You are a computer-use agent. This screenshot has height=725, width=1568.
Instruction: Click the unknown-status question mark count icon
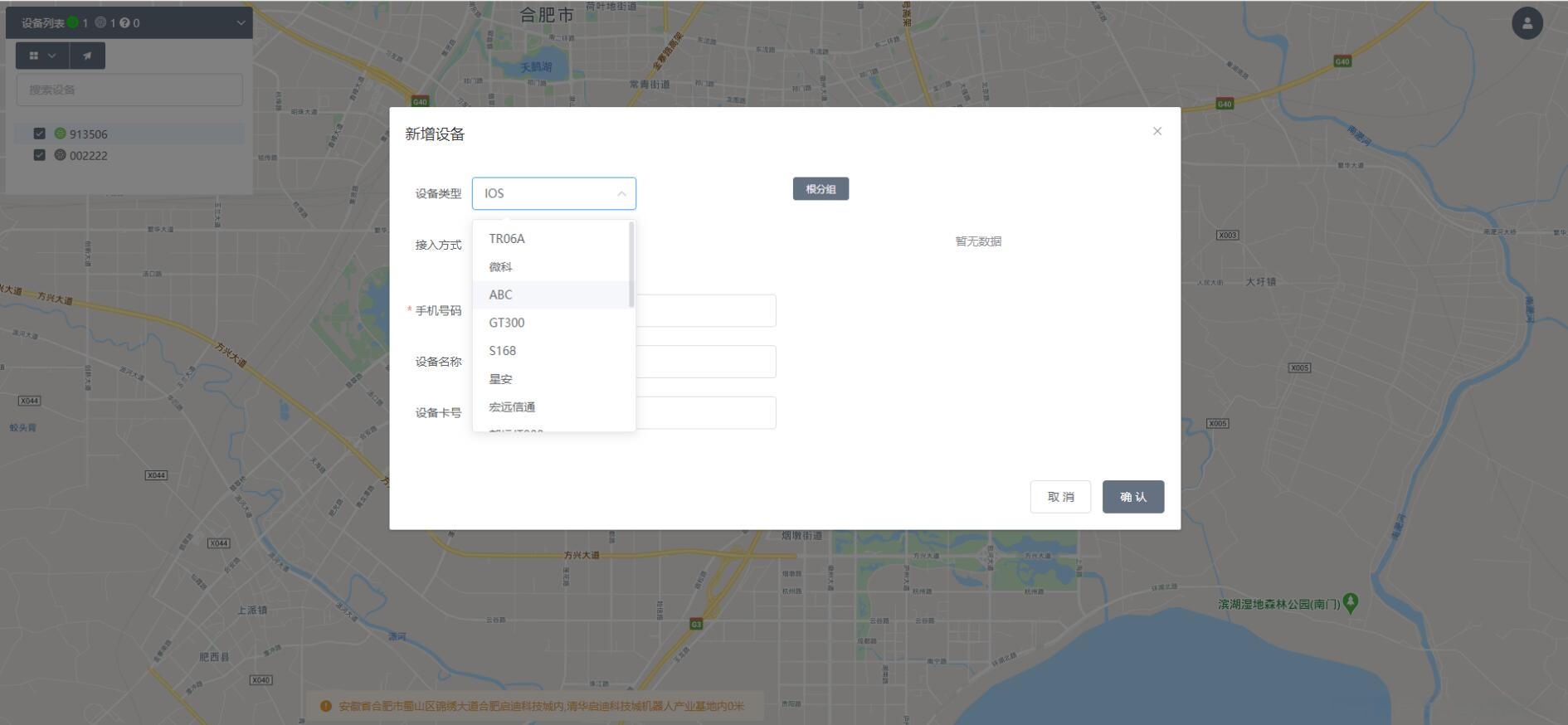coord(124,23)
